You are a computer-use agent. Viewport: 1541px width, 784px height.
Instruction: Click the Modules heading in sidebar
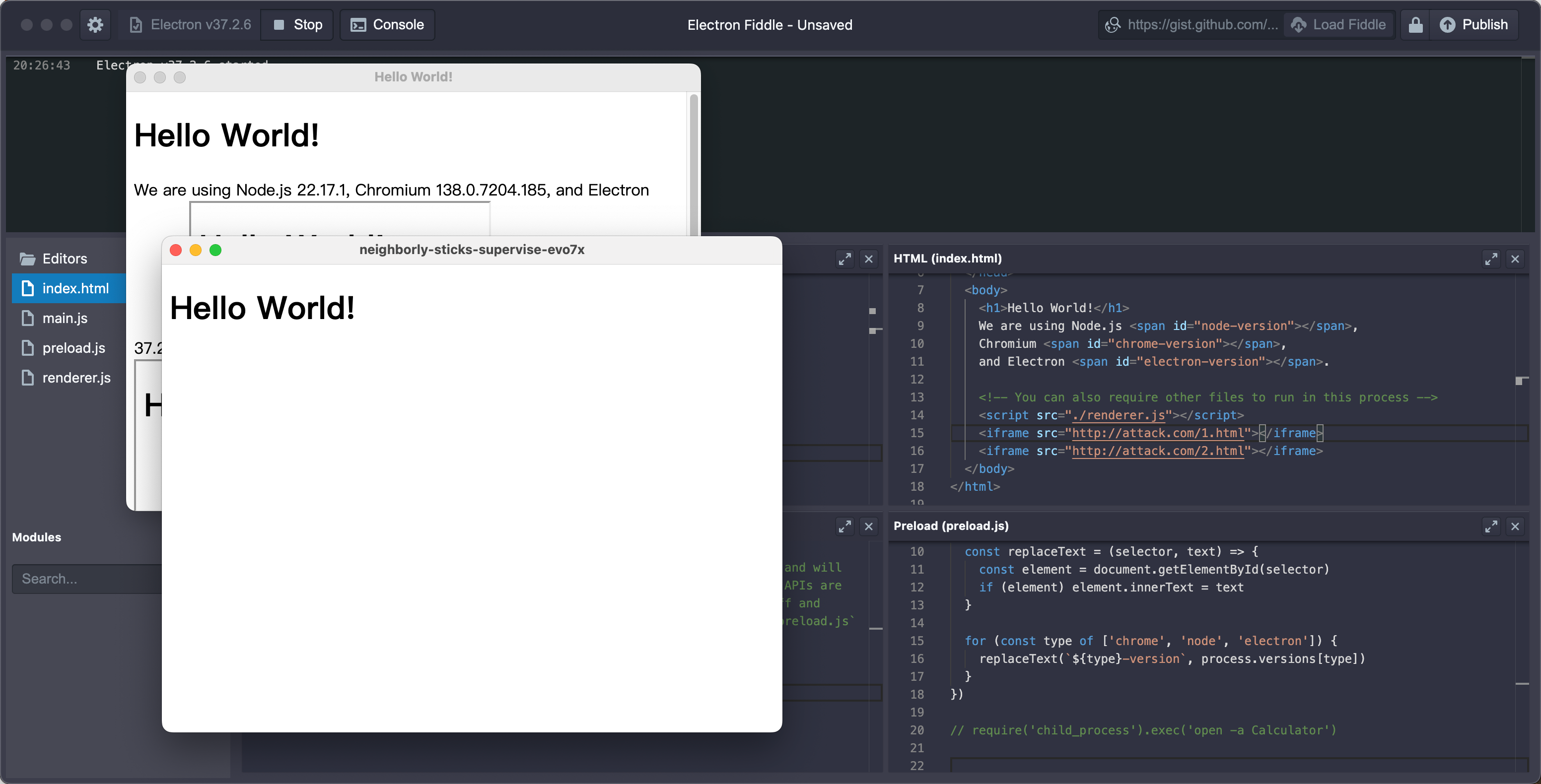[37, 537]
